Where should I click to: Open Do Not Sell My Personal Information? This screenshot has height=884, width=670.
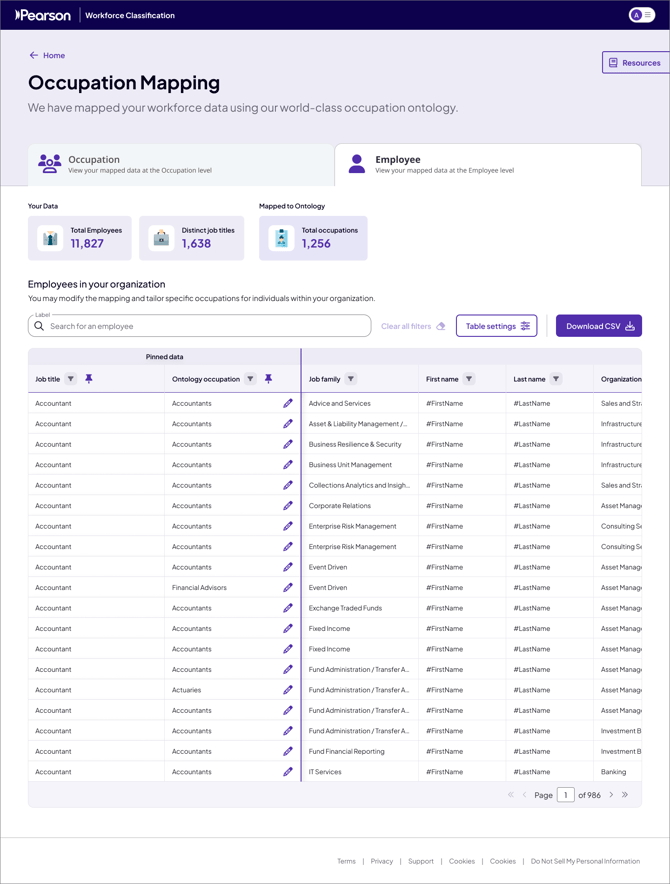click(585, 861)
